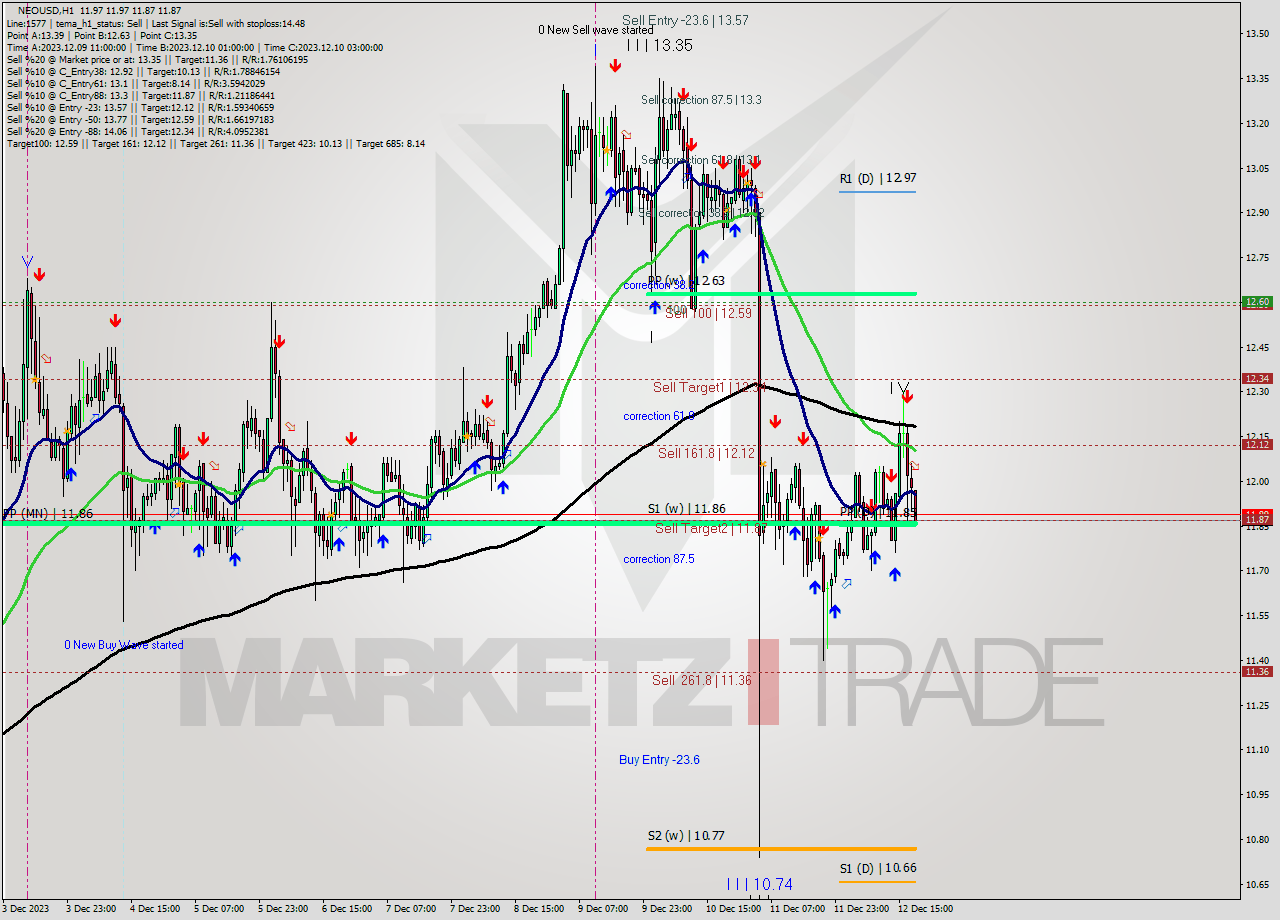Click the '8 Dec 15:00' time axis label

[539, 909]
